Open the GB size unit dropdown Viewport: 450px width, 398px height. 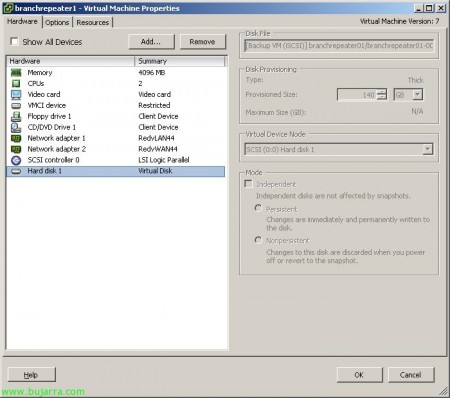[417, 95]
